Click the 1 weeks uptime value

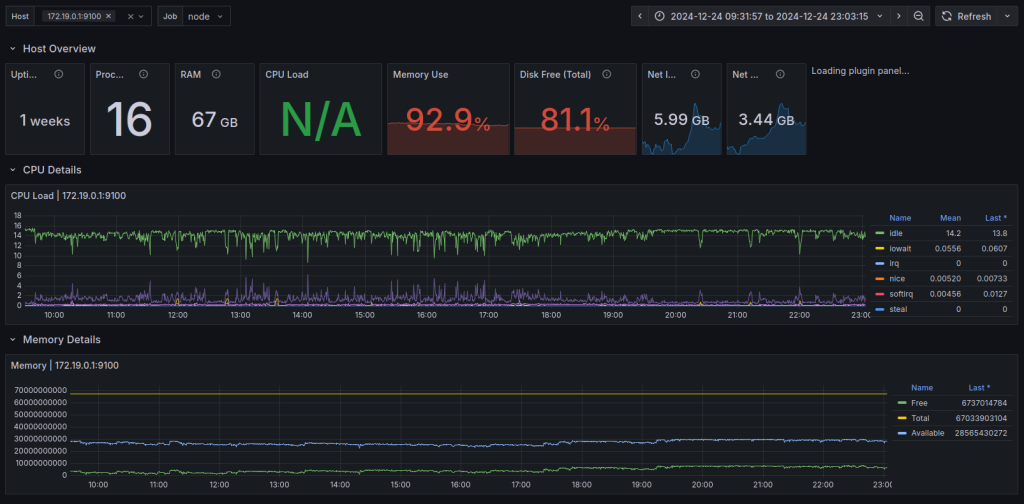click(44, 121)
